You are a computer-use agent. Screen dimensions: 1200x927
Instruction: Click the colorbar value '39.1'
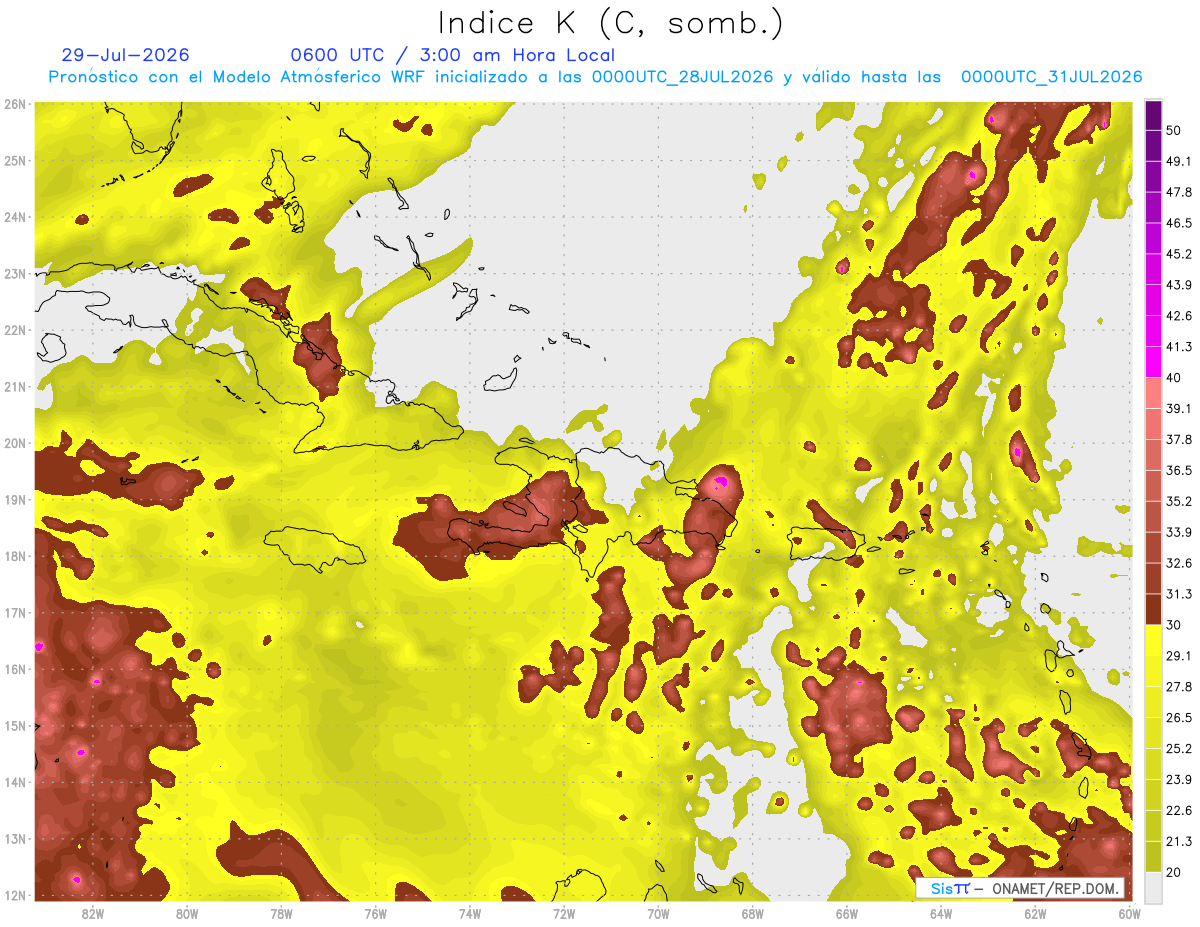pyautogui.click(x=1178, y=408)
